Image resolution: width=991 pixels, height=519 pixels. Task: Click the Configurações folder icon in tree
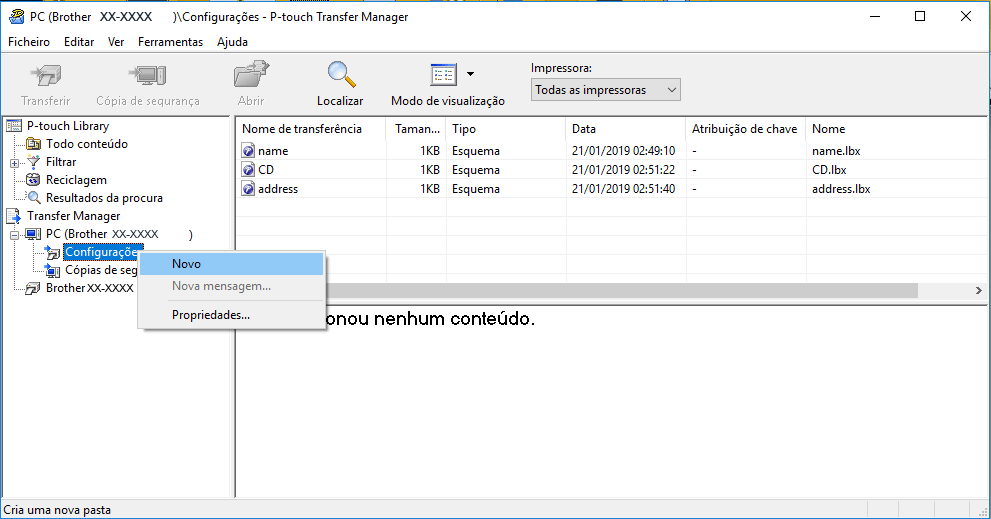[x=53, y=252]
